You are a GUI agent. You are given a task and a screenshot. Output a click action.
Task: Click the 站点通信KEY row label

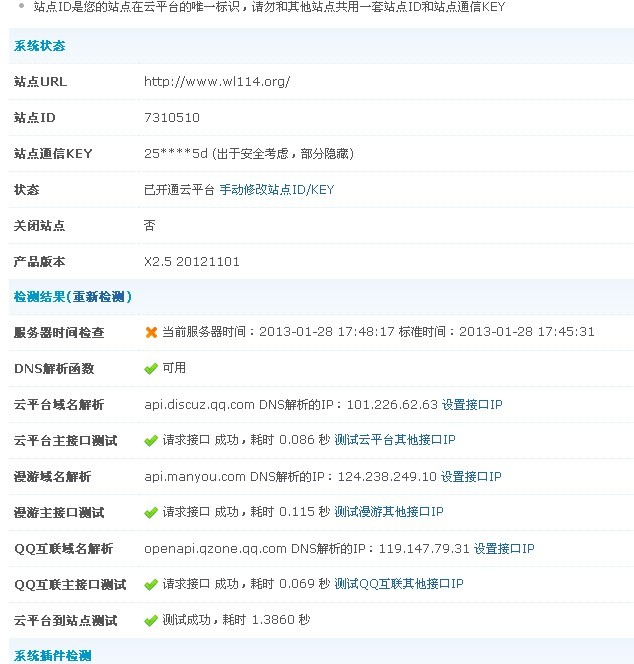(x=53, y=154)
